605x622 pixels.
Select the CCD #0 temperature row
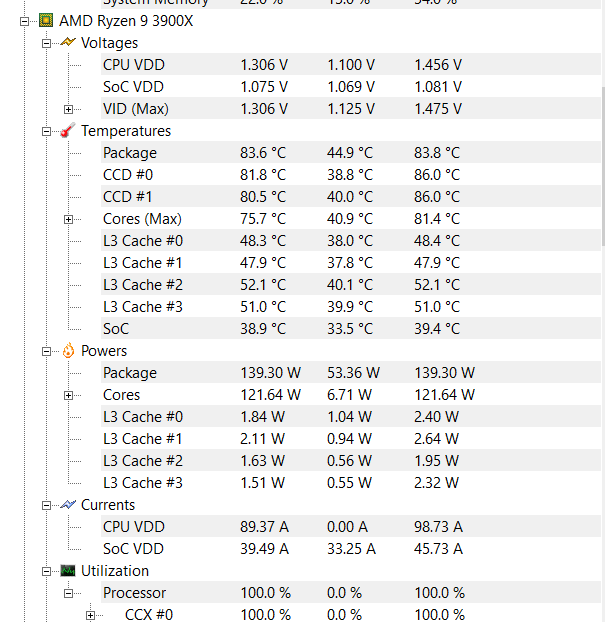[351, 175]
